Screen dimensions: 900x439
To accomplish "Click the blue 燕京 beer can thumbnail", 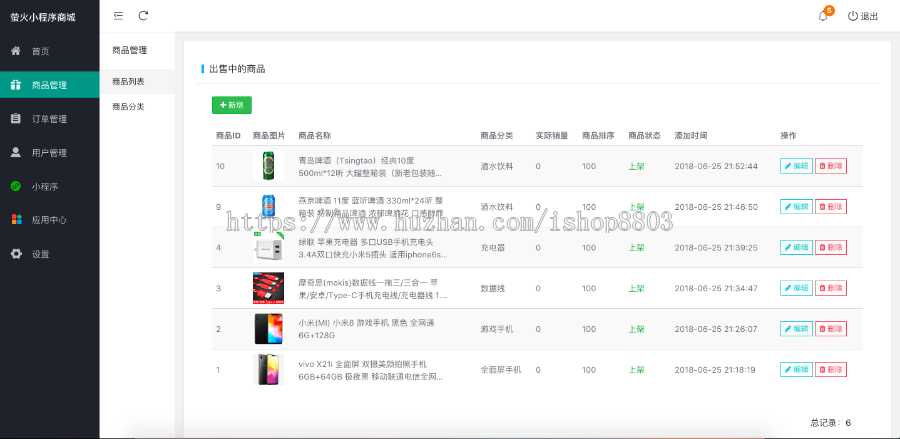I will pos(268,207).
